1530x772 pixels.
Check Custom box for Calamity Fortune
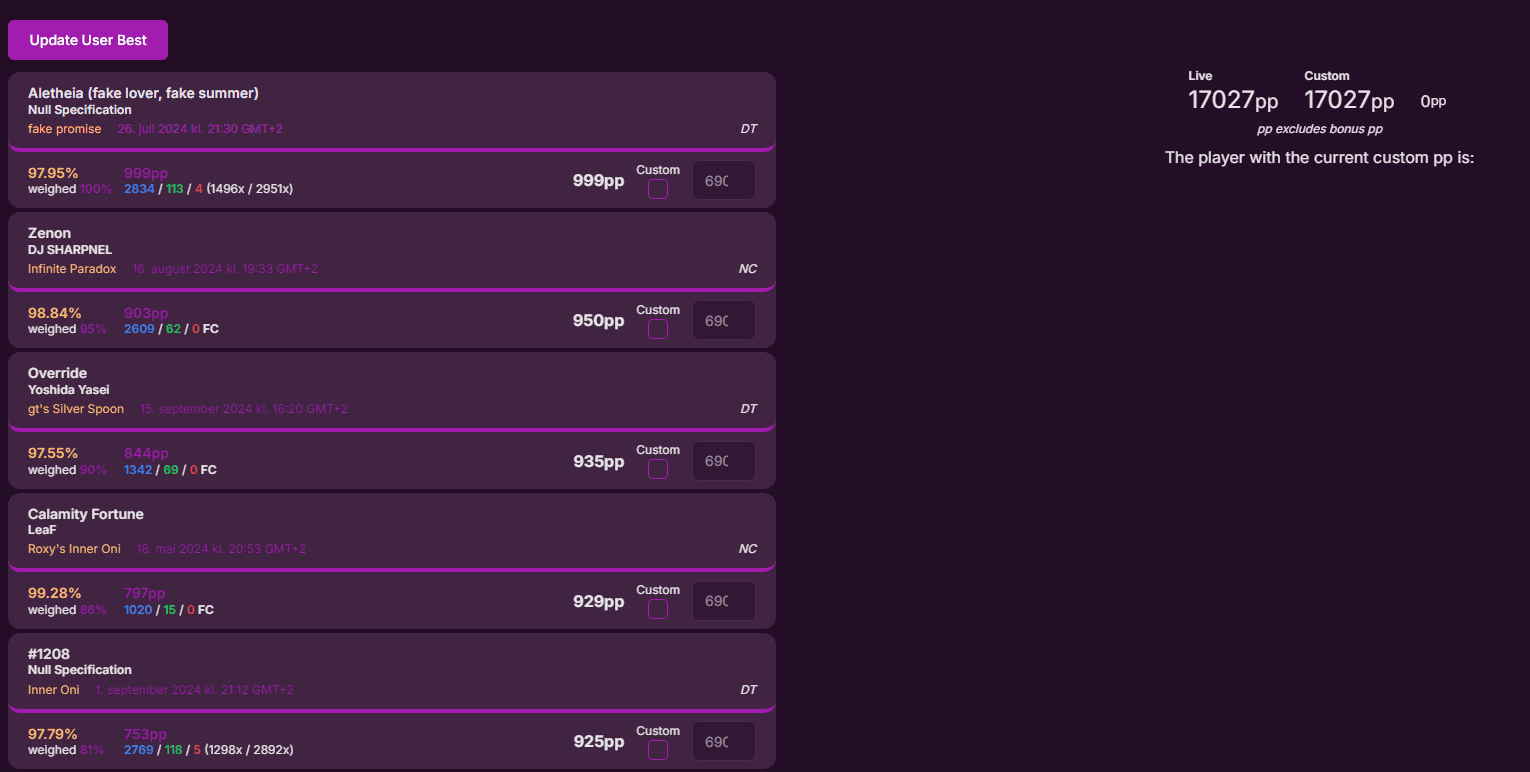click(658, 609)
